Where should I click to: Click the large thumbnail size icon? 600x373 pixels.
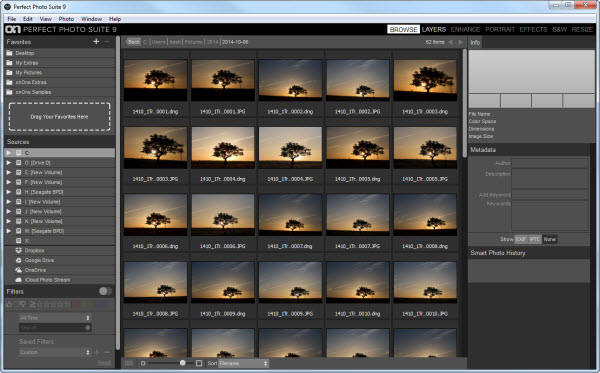click(199, 363)
